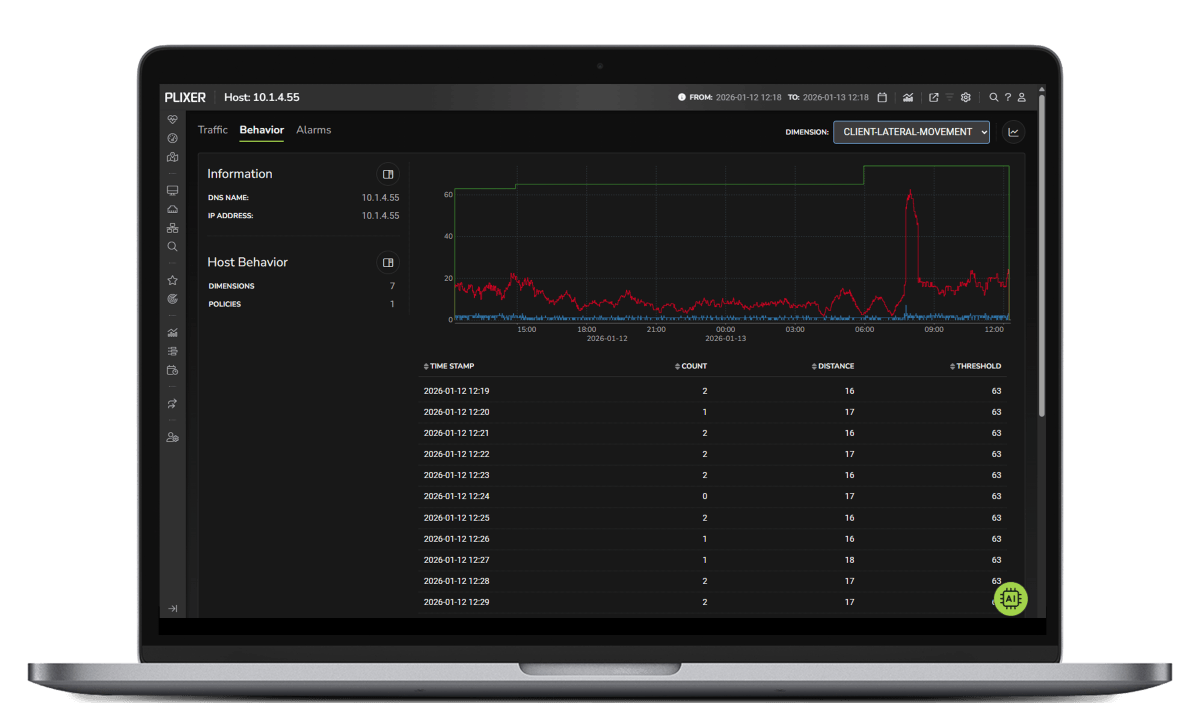This screenshot has width=1200, height=703.
Task: Open the filter icon options in the top bar
Action: 948,97
